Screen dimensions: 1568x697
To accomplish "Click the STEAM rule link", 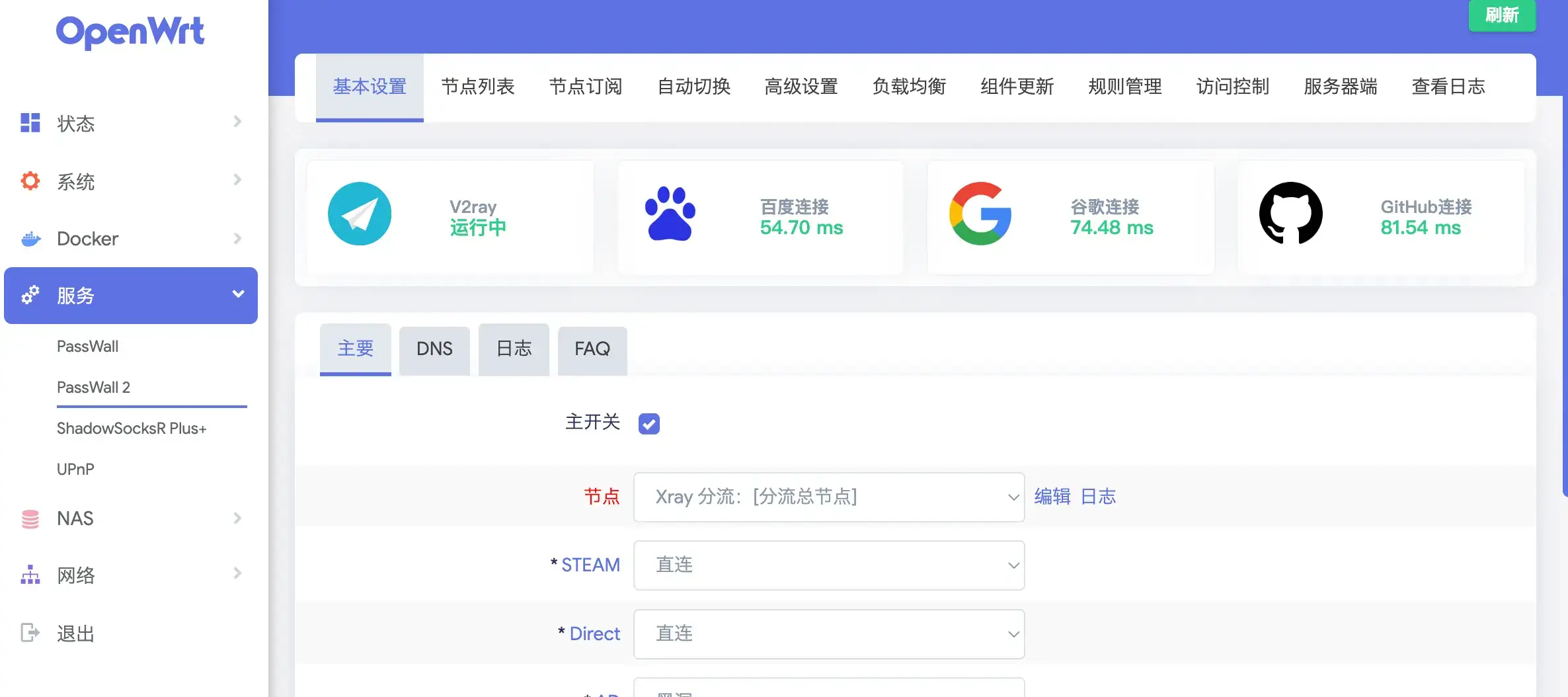I will pyautogui.click(x=590, y=565).
